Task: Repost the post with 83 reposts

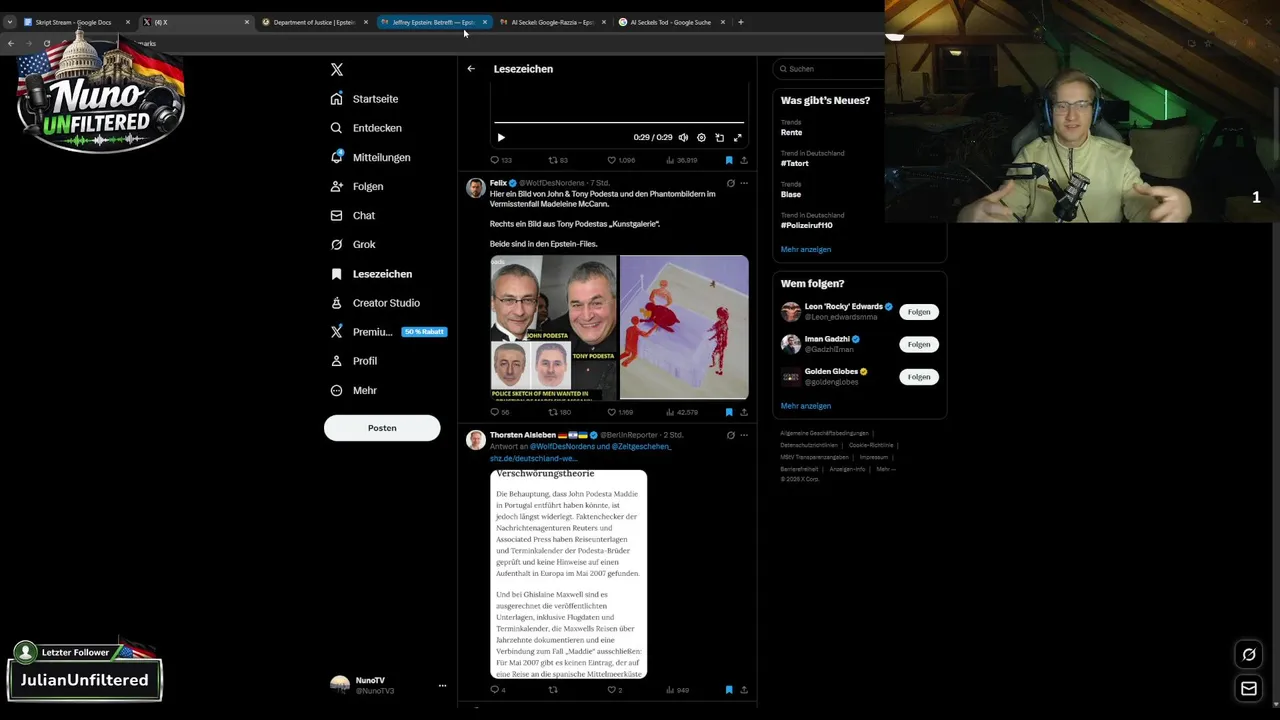Action: click(x=558, y=160)
